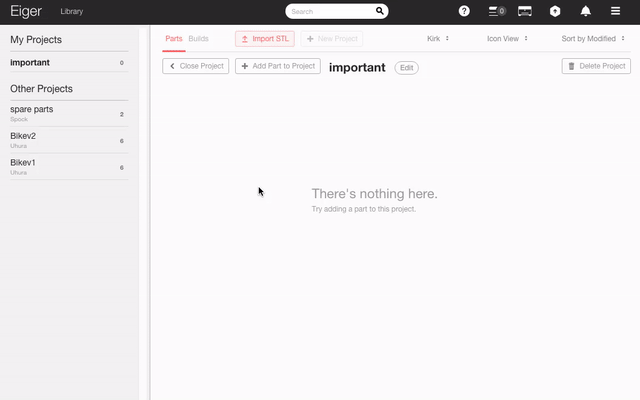
Task: Open the Library link
Action: click(x=72, y=11)
